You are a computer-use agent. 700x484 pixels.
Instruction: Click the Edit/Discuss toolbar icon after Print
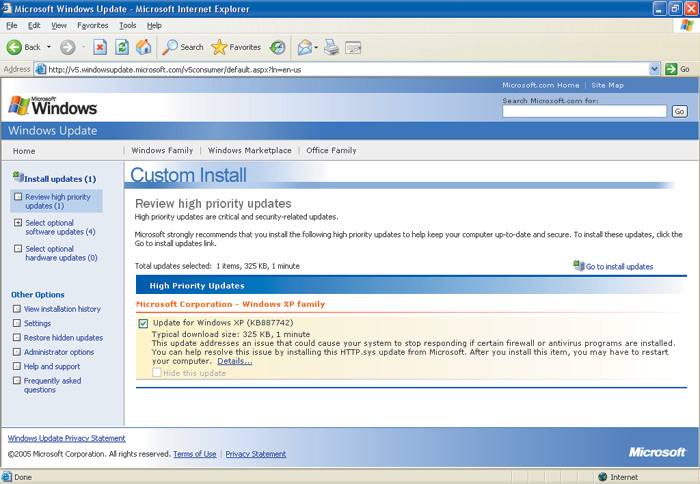pyautogui.click(x=353, y=47)
